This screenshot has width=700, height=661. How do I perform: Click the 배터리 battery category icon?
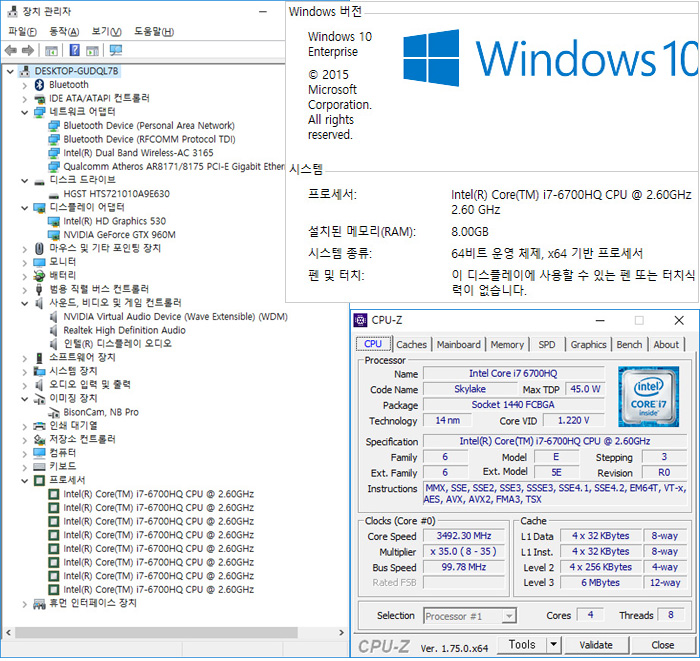tap(39, 275)
